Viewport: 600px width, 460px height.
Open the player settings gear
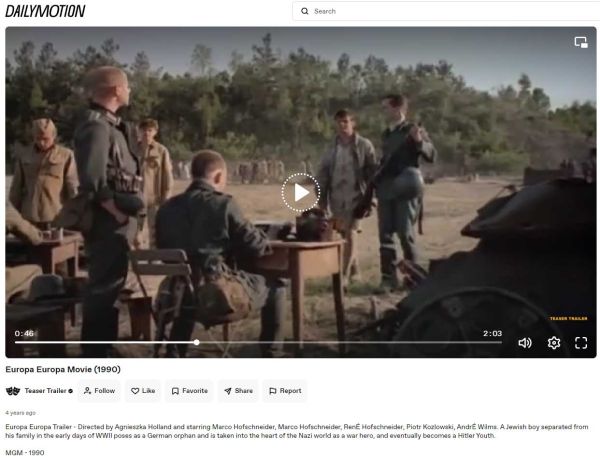pos(554,343)
